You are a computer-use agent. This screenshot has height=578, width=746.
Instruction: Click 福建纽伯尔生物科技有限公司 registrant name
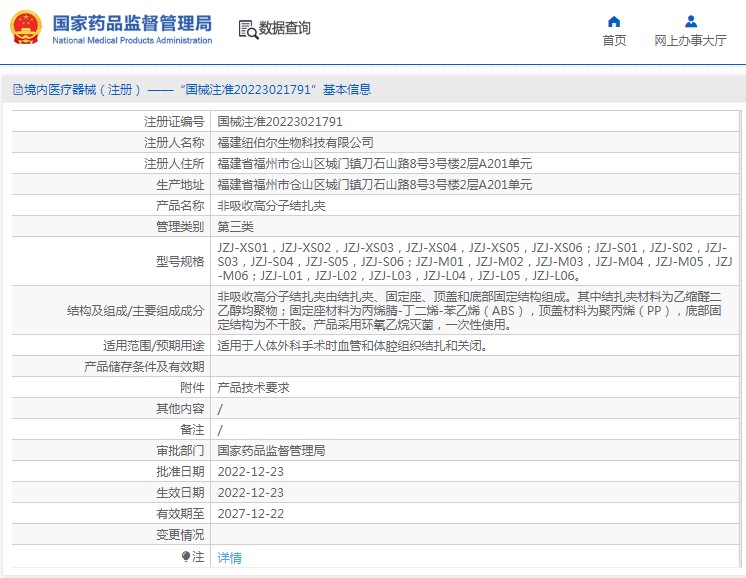coord(295,143)
